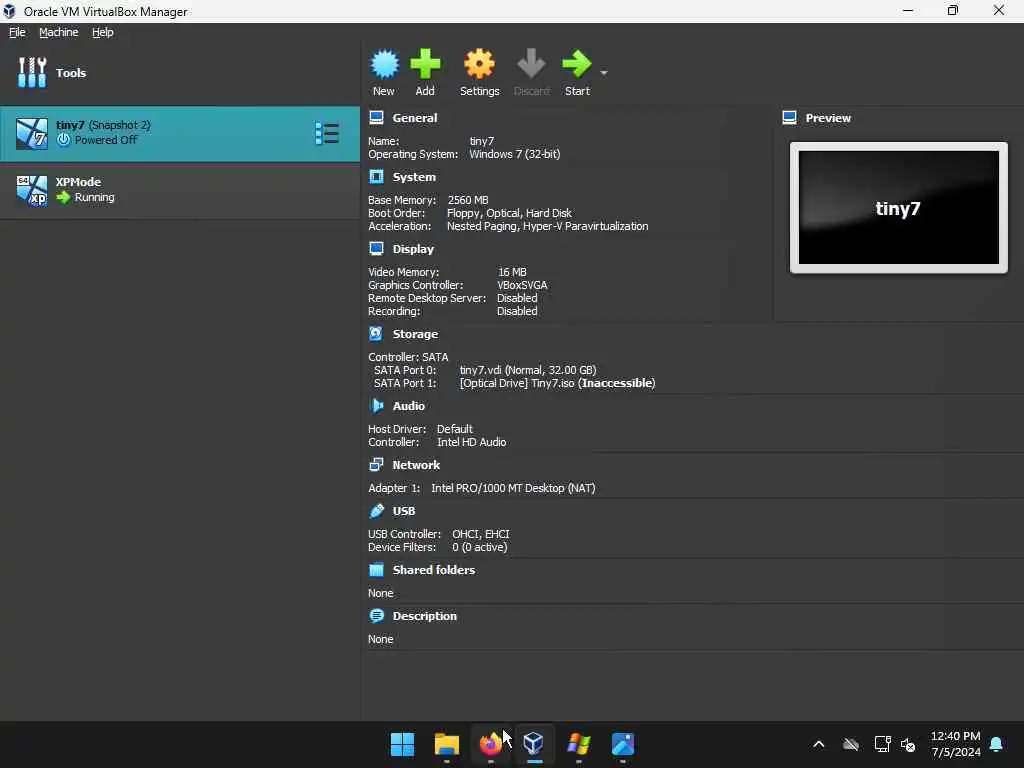The width and height of the screenshot is (1024, 768).
Task: Open the File menu
Action: (17, 32)
